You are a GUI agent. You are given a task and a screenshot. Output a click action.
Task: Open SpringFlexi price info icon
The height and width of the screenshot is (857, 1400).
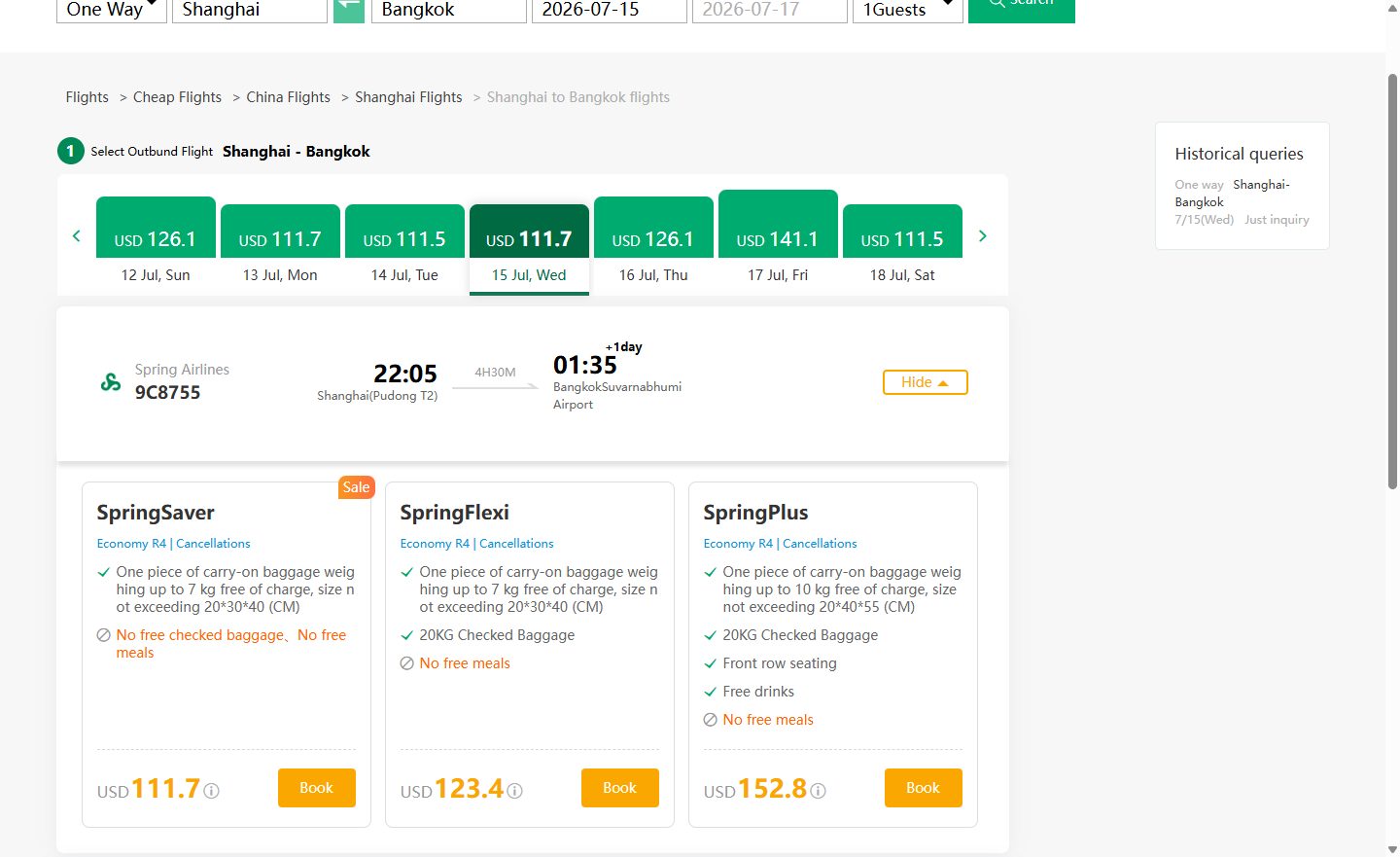click(x=514, y=791)
